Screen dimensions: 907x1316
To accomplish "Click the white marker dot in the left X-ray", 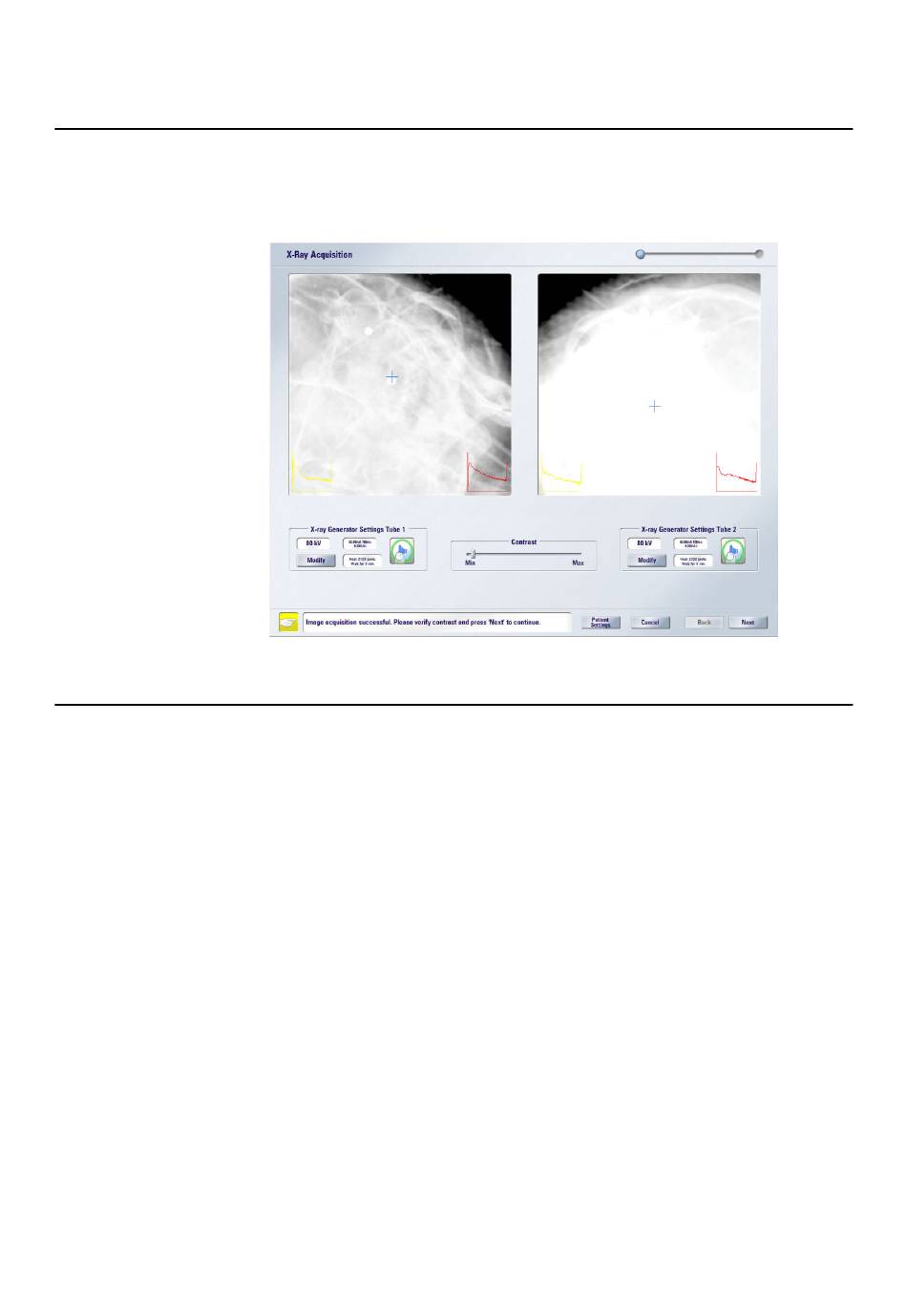I will click(x=369, y=331).
